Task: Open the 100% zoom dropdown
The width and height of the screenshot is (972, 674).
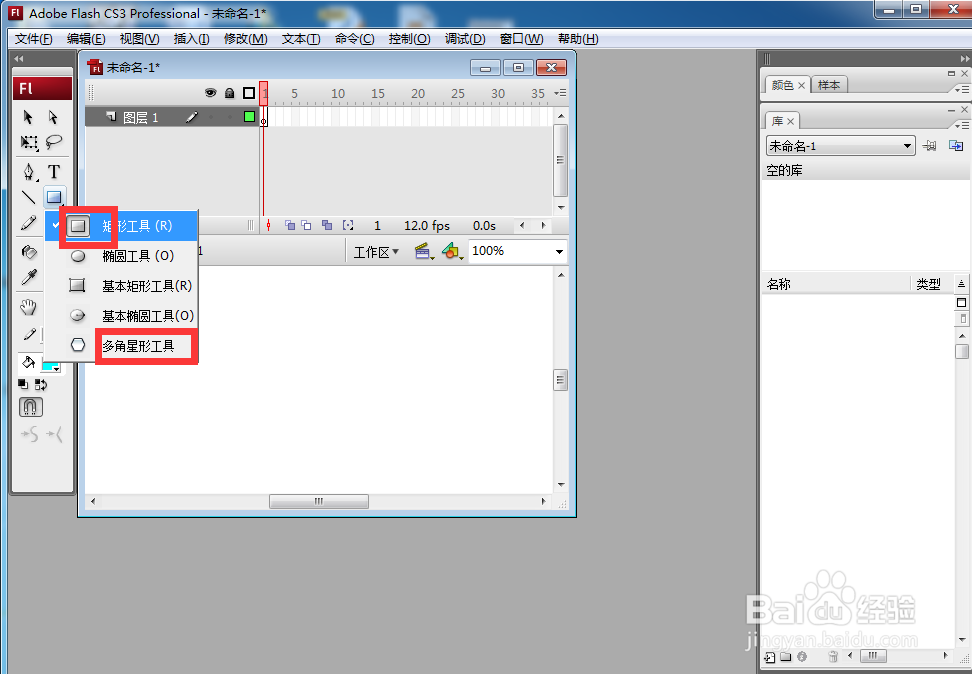Action: [559, 251]
